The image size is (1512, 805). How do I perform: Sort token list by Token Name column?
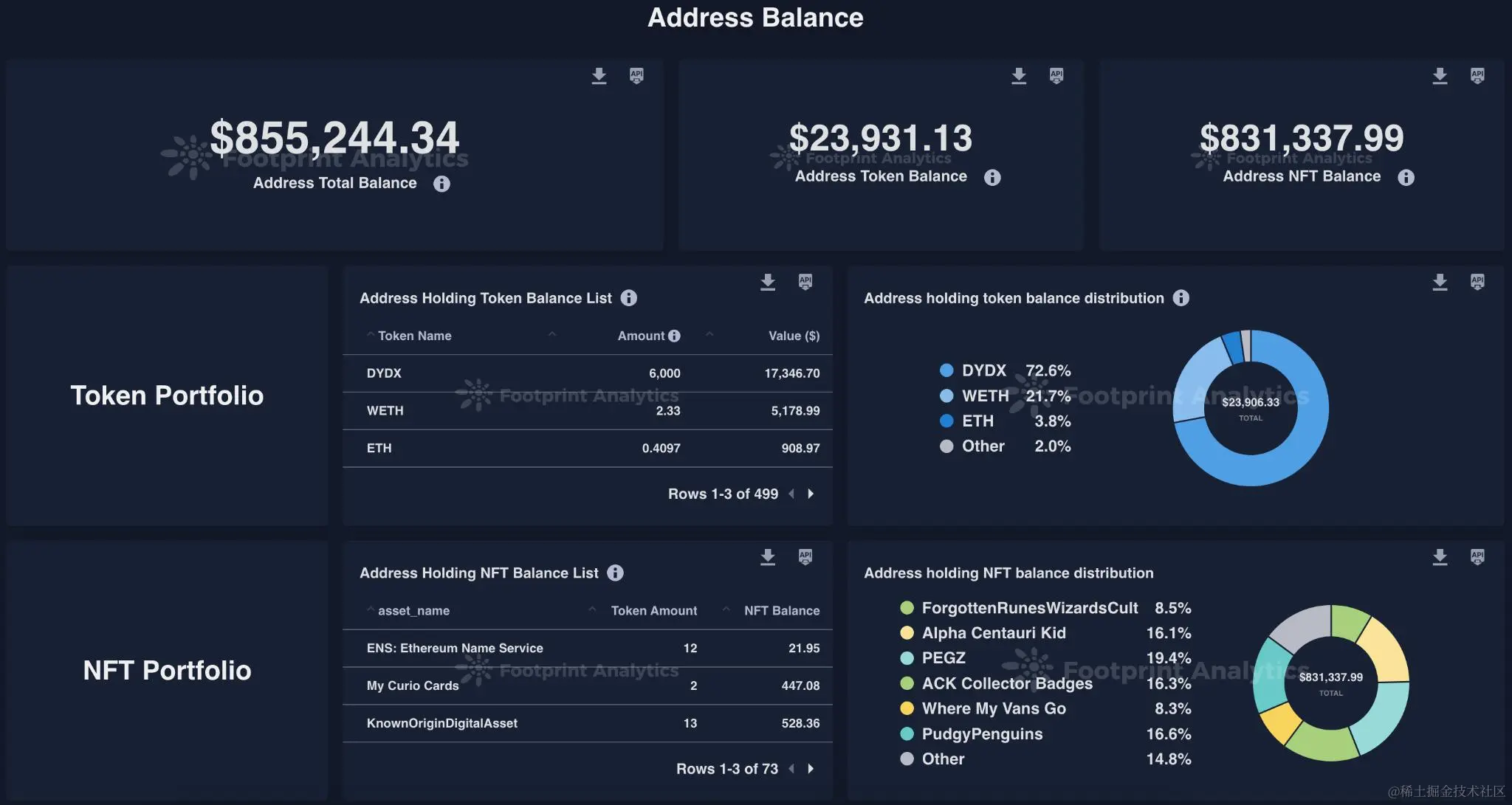point(414,336)
